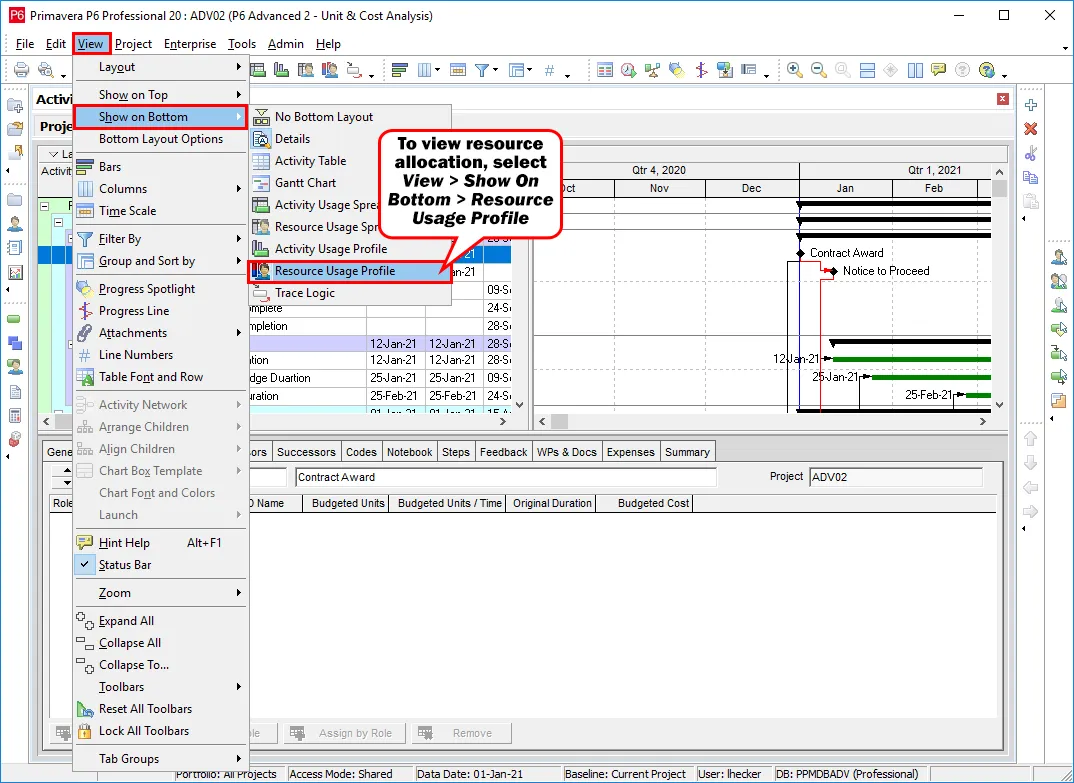Click the Contract Award name field

505,478
